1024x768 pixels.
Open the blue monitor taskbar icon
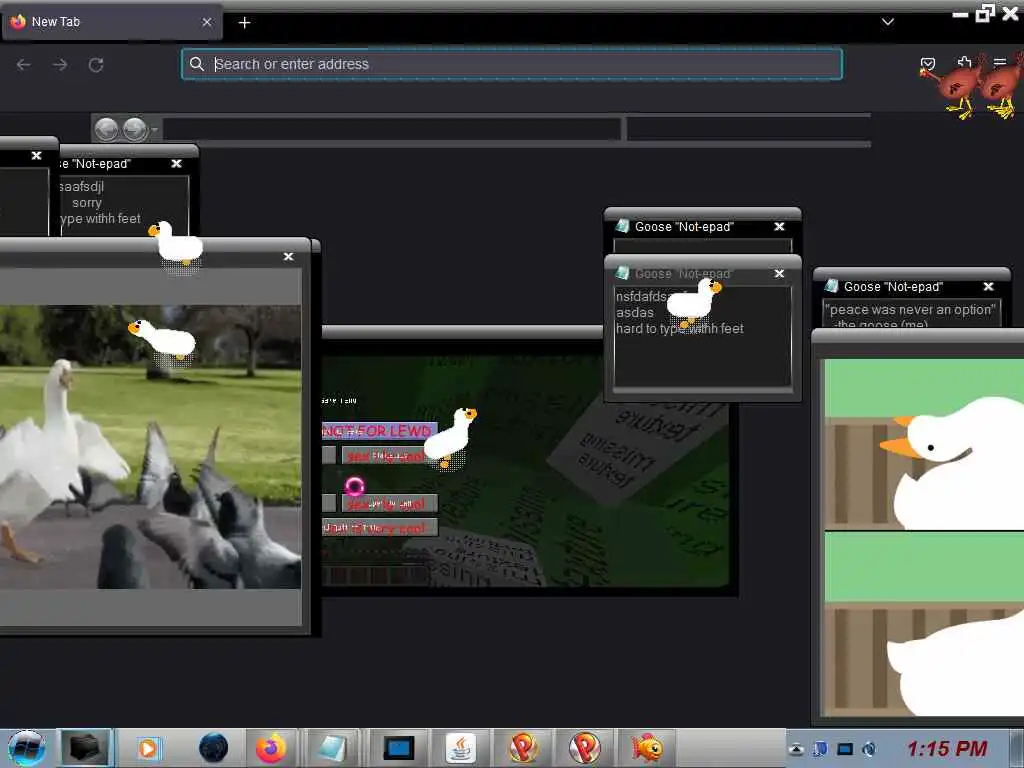coord(399,748)
